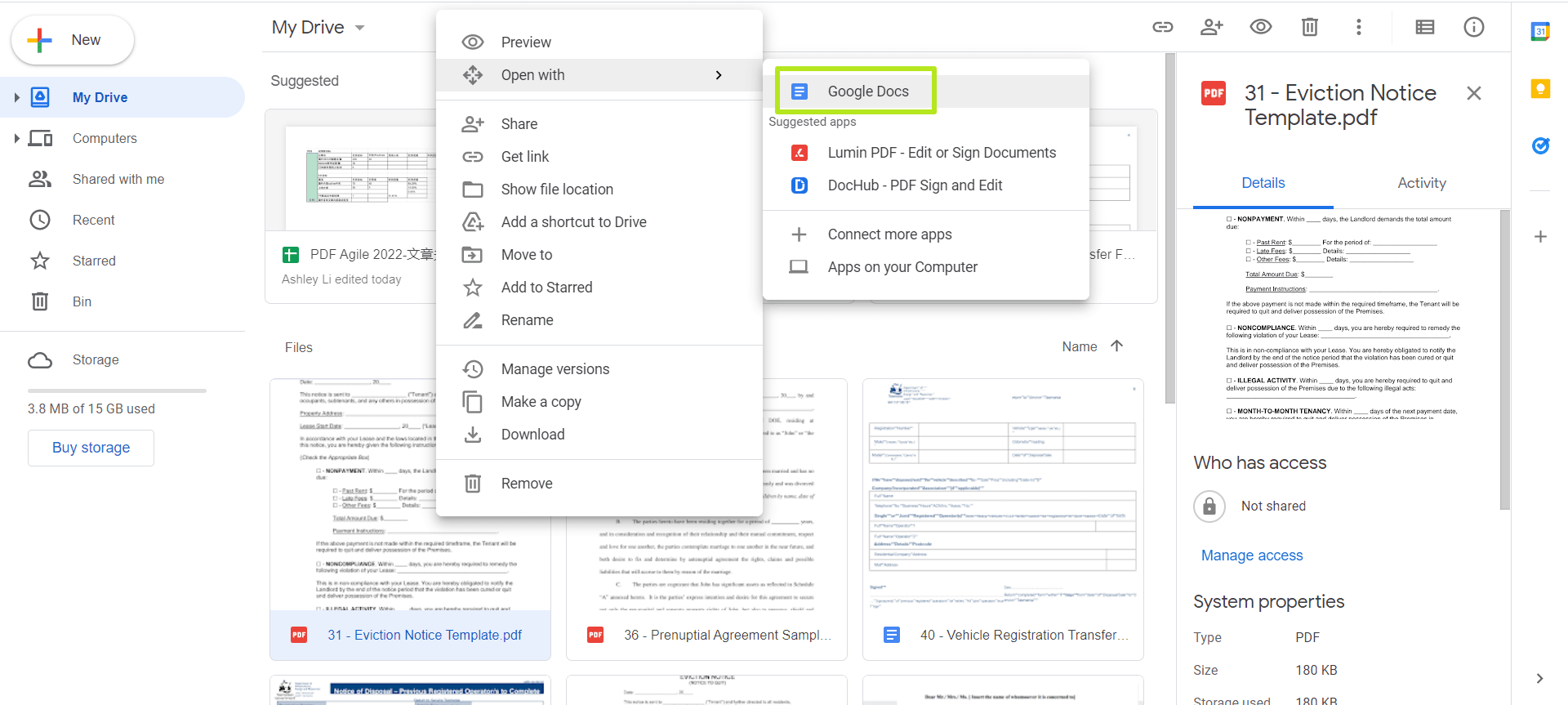The width and height of the screenshot is (1568, 705).
Task: Choose Preview from the context menu
Action: click(599, 42)
